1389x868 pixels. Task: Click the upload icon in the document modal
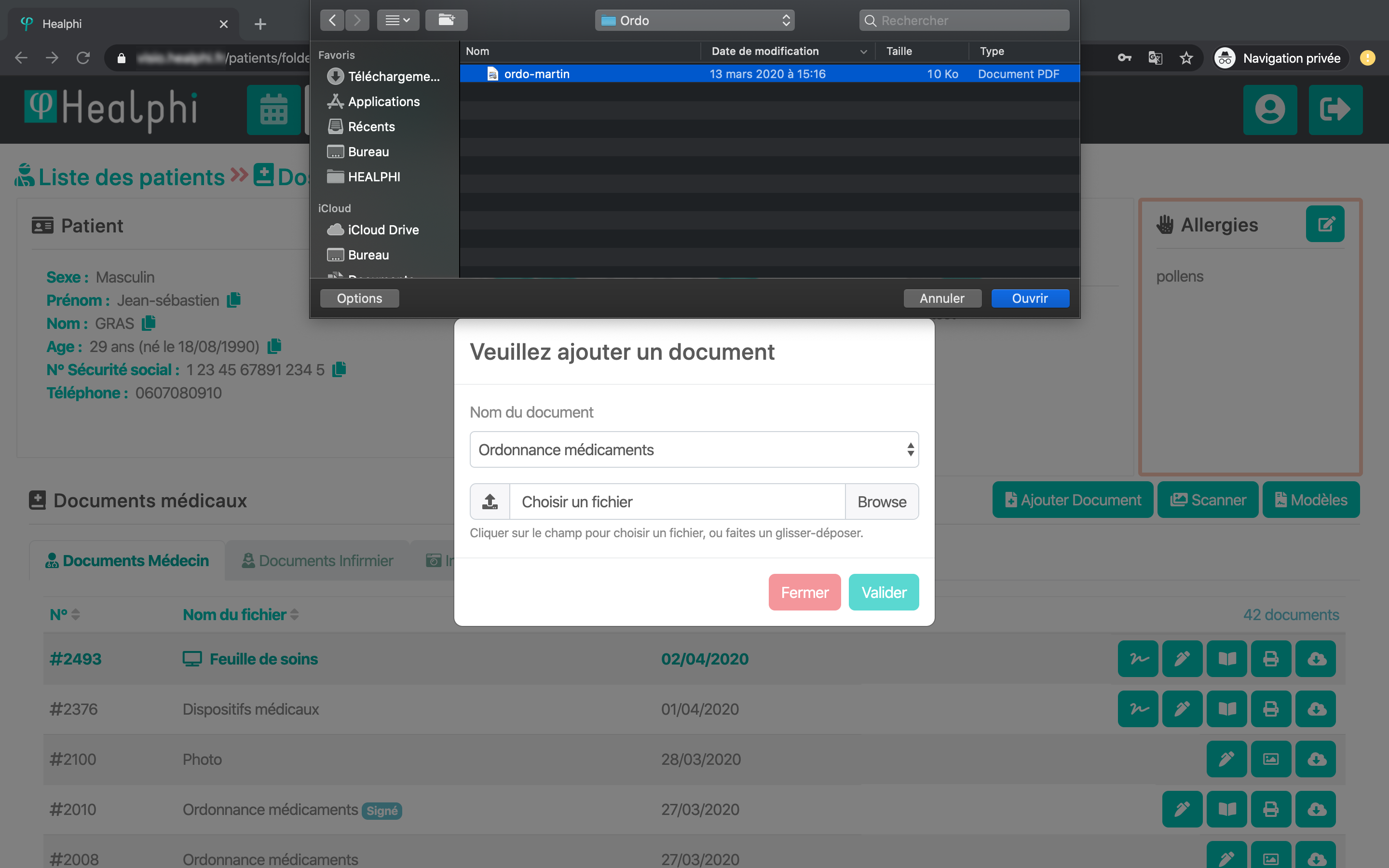490,501
